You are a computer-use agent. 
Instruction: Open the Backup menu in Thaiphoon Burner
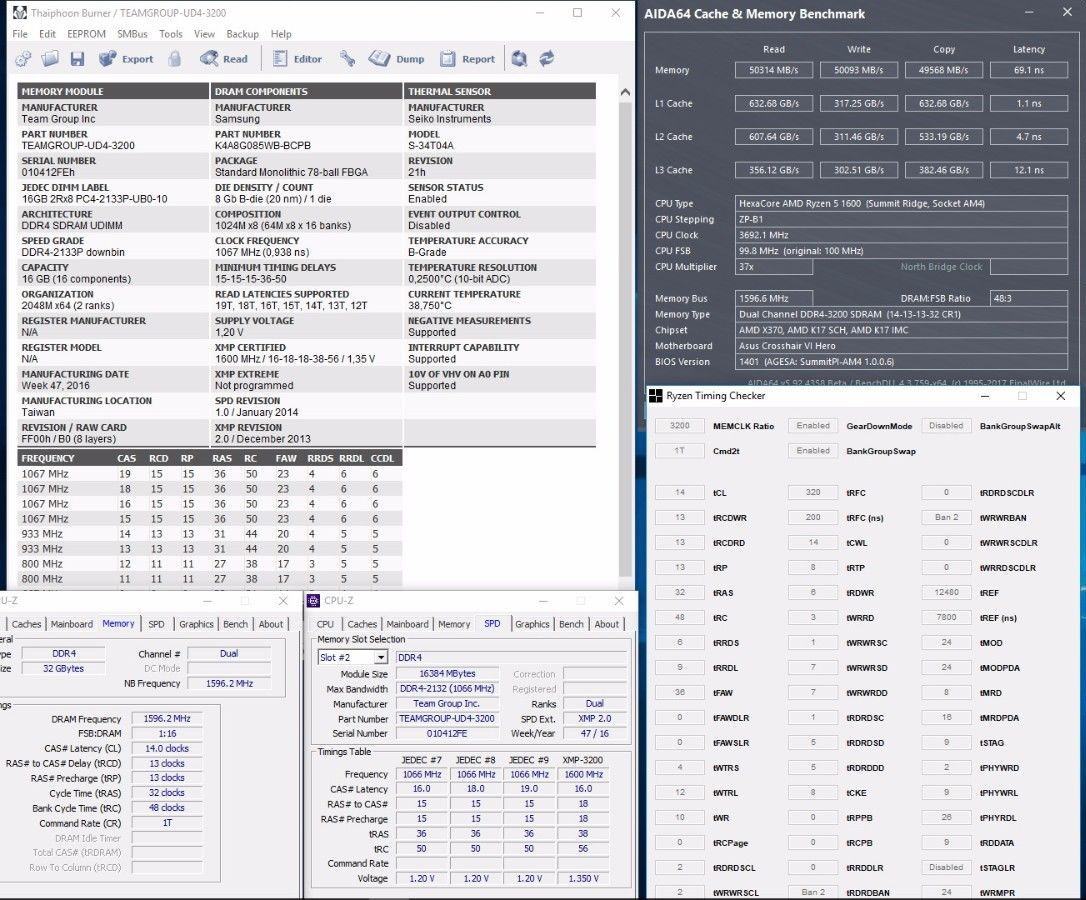point(242,34)
